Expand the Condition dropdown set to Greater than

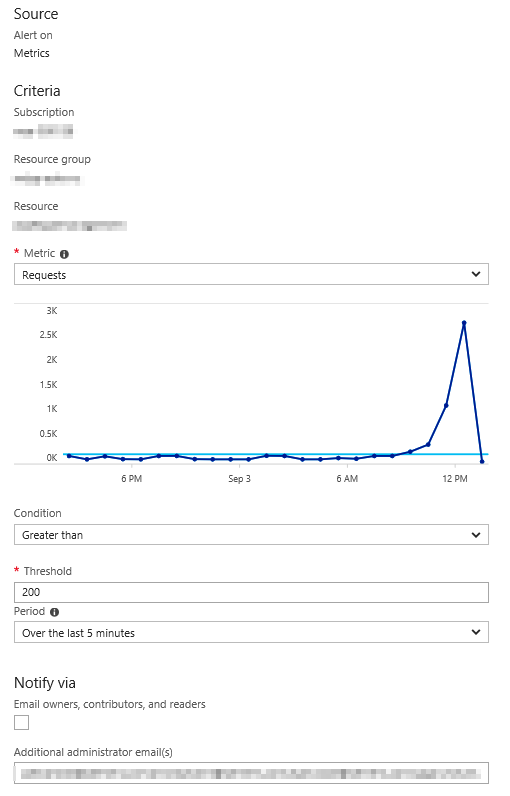[x=251, y=535]
